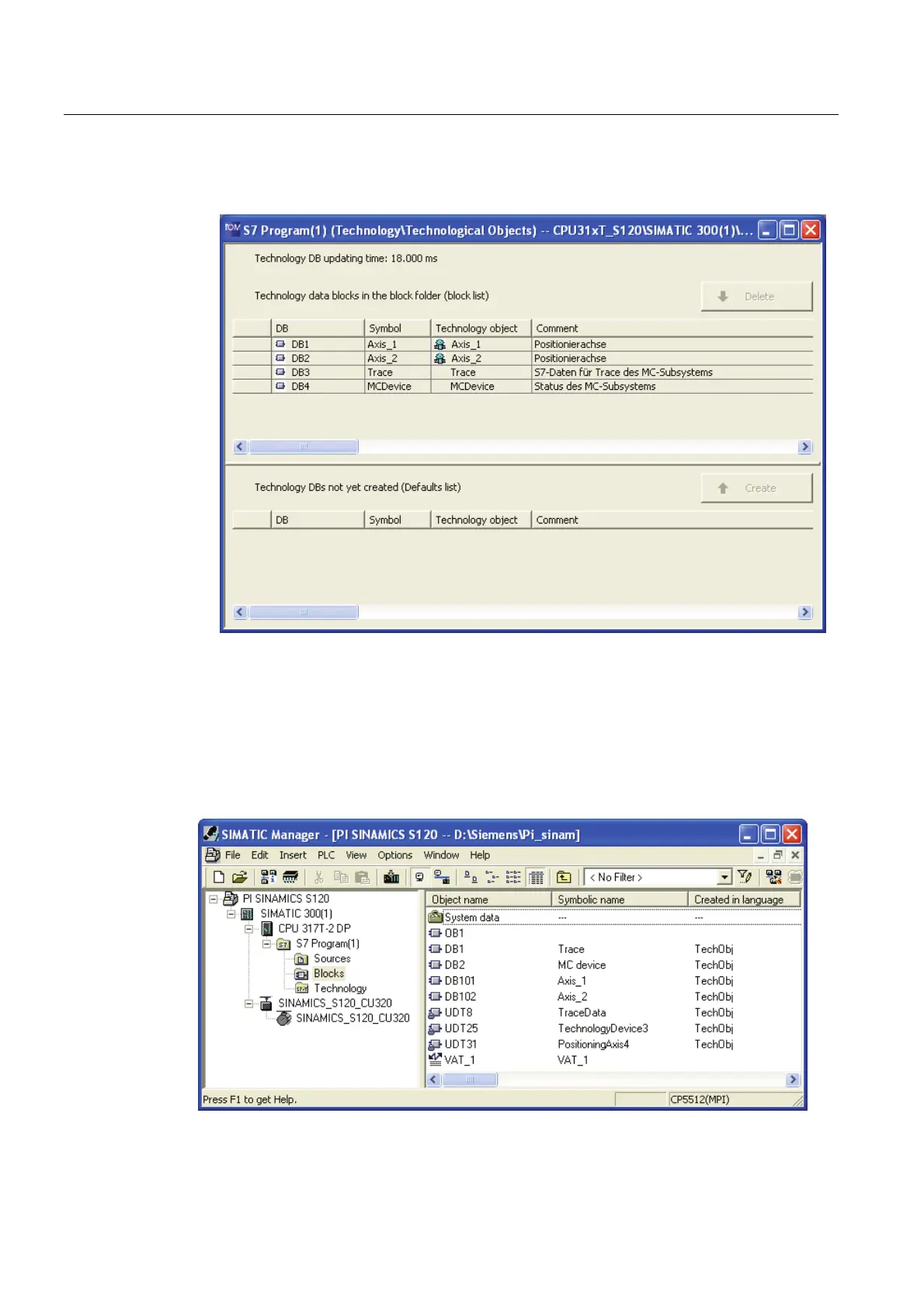Switch to Large Icons view

(x=471, y=877)
